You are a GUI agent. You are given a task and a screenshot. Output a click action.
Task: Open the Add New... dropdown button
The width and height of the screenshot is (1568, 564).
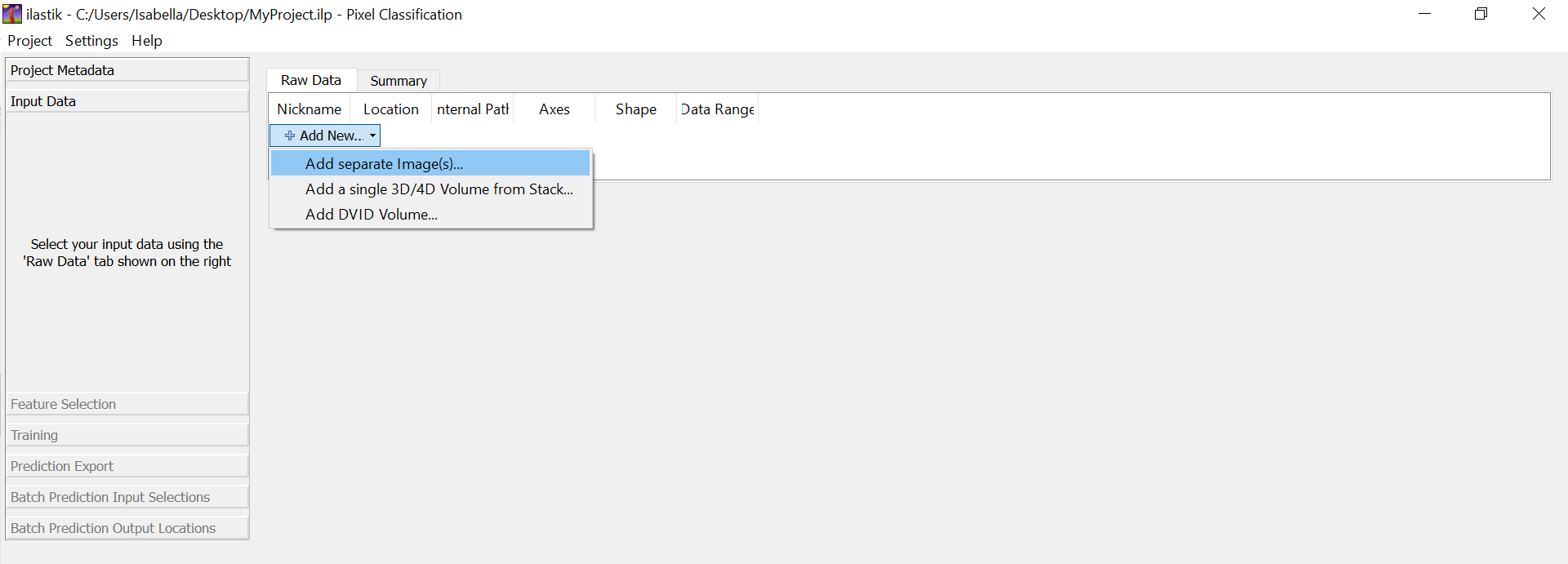point(325,135)
